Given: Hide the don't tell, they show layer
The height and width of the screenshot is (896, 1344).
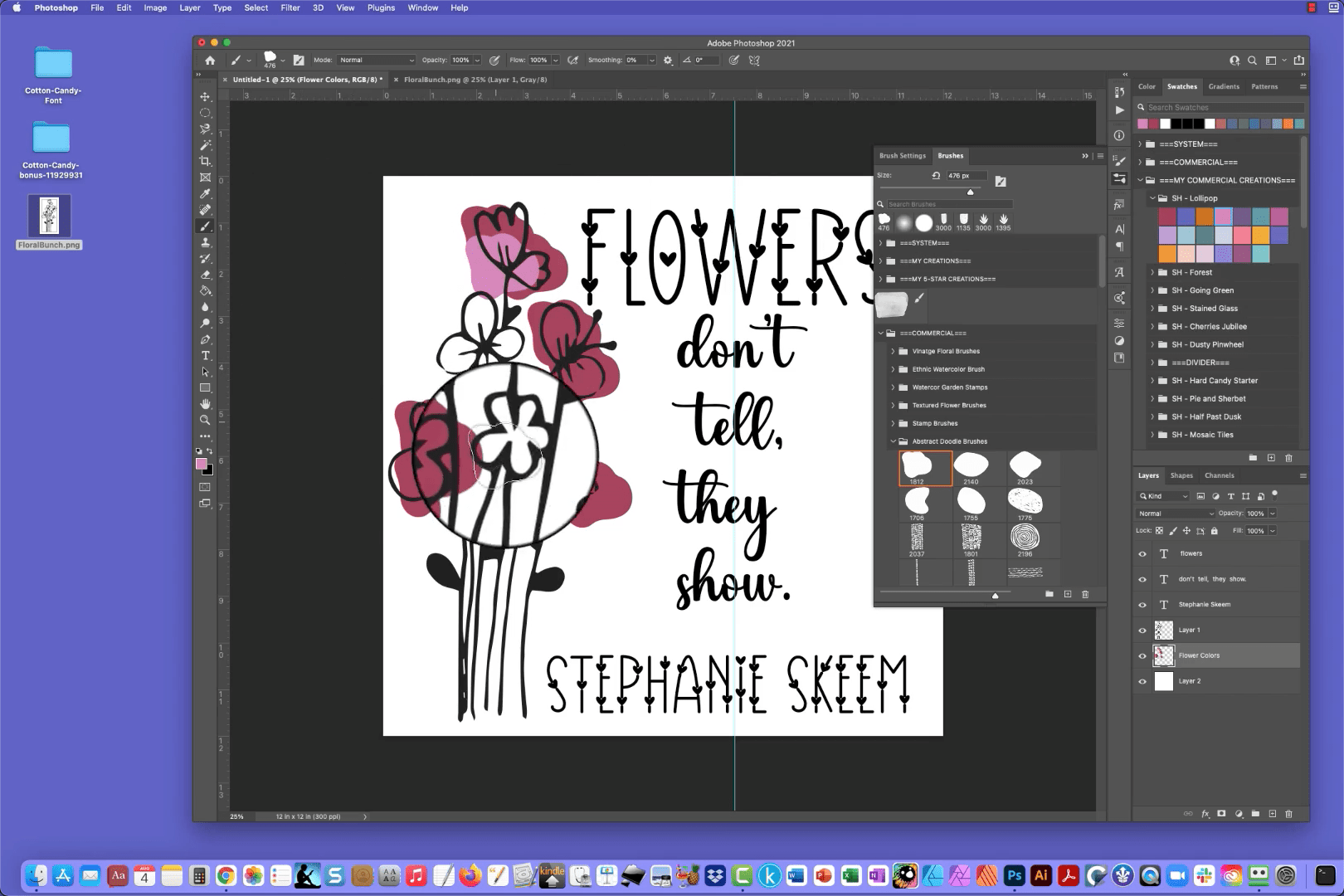Looking at the screenshot, I should pos(1142,580).
